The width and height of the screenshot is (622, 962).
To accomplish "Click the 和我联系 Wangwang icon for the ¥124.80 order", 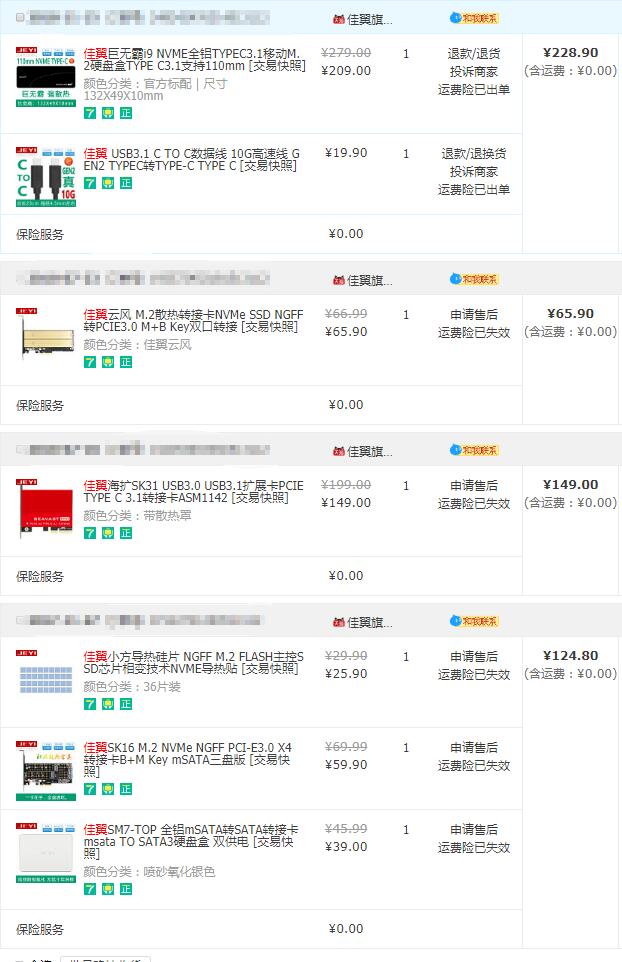I will [474, 621].
